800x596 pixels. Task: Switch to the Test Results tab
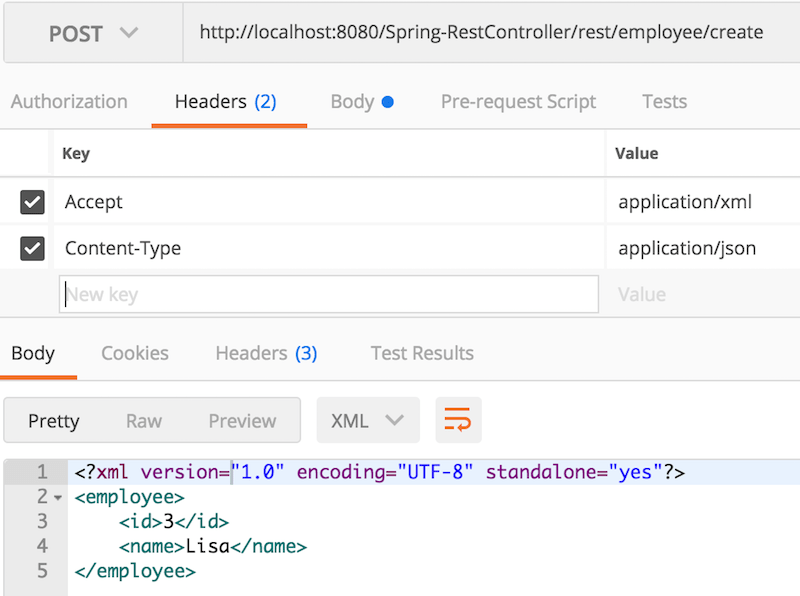pyautogui.click(x=421, y=352)
